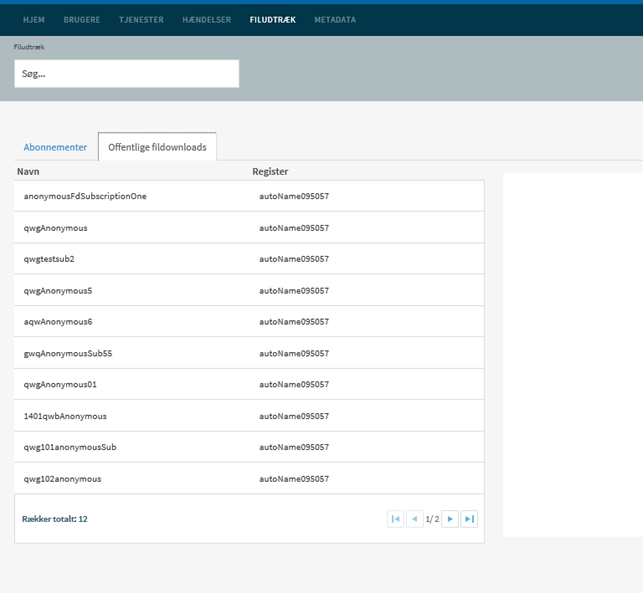Sort by the Register column header
The height and width of the screenshot is (593, 643).
pyautogui.click(x=270, y=172)
